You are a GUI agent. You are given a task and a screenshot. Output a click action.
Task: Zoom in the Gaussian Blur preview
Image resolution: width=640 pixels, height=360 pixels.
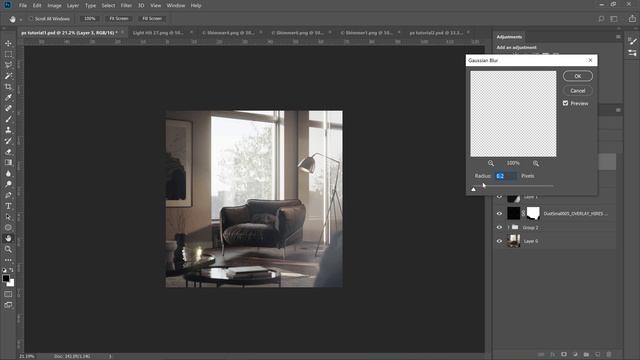coord(536,163)
